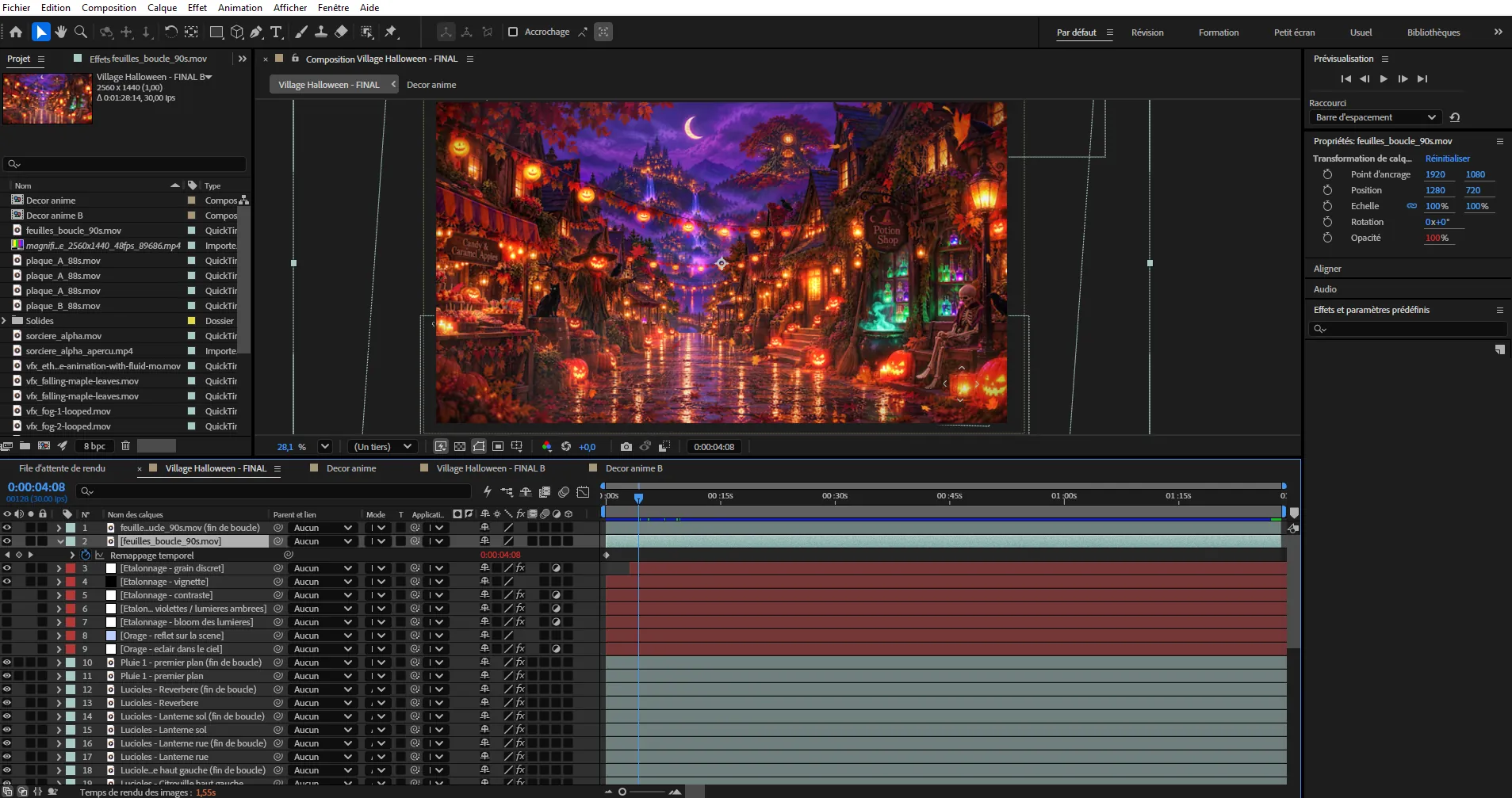Select the Brush tool
This screenshot has height=798, width=1512.
301,32
